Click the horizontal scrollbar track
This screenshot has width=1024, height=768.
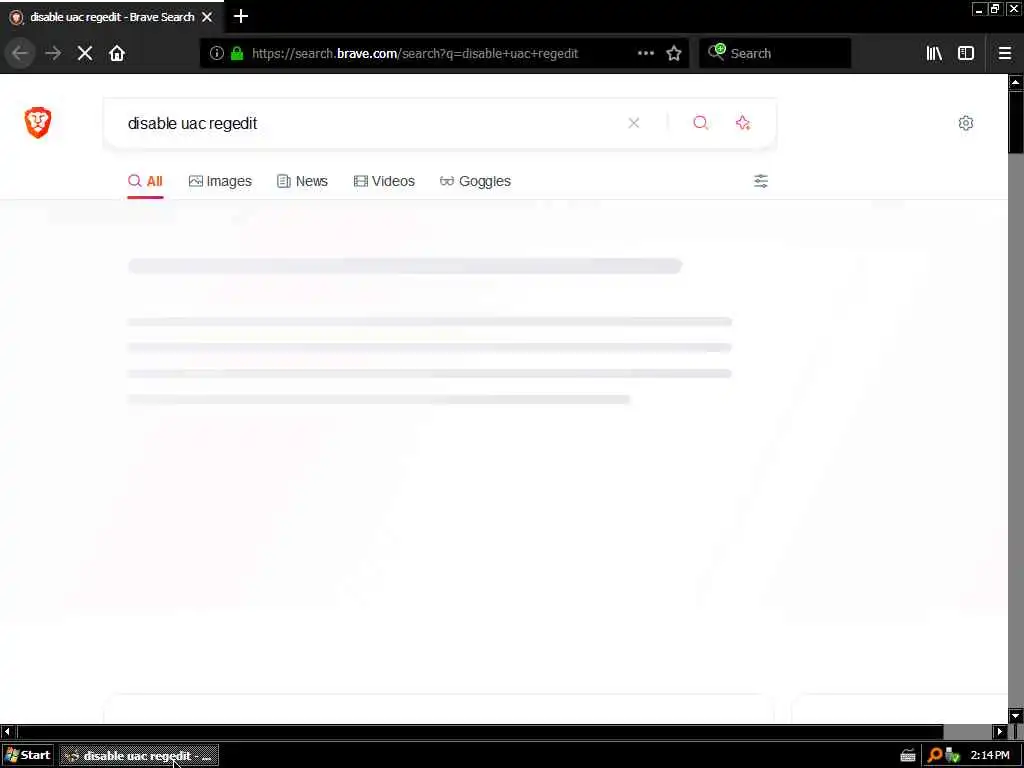(968, 731)
